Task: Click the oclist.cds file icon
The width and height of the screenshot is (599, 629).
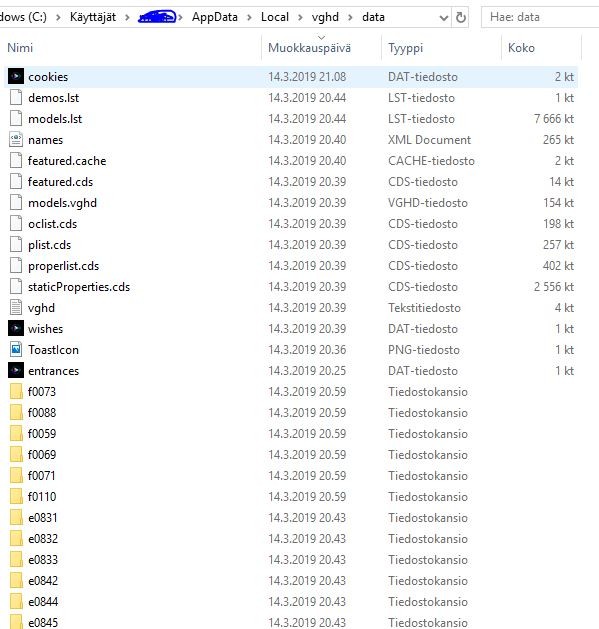Action: pyautogui.click(x=16, y=223)
